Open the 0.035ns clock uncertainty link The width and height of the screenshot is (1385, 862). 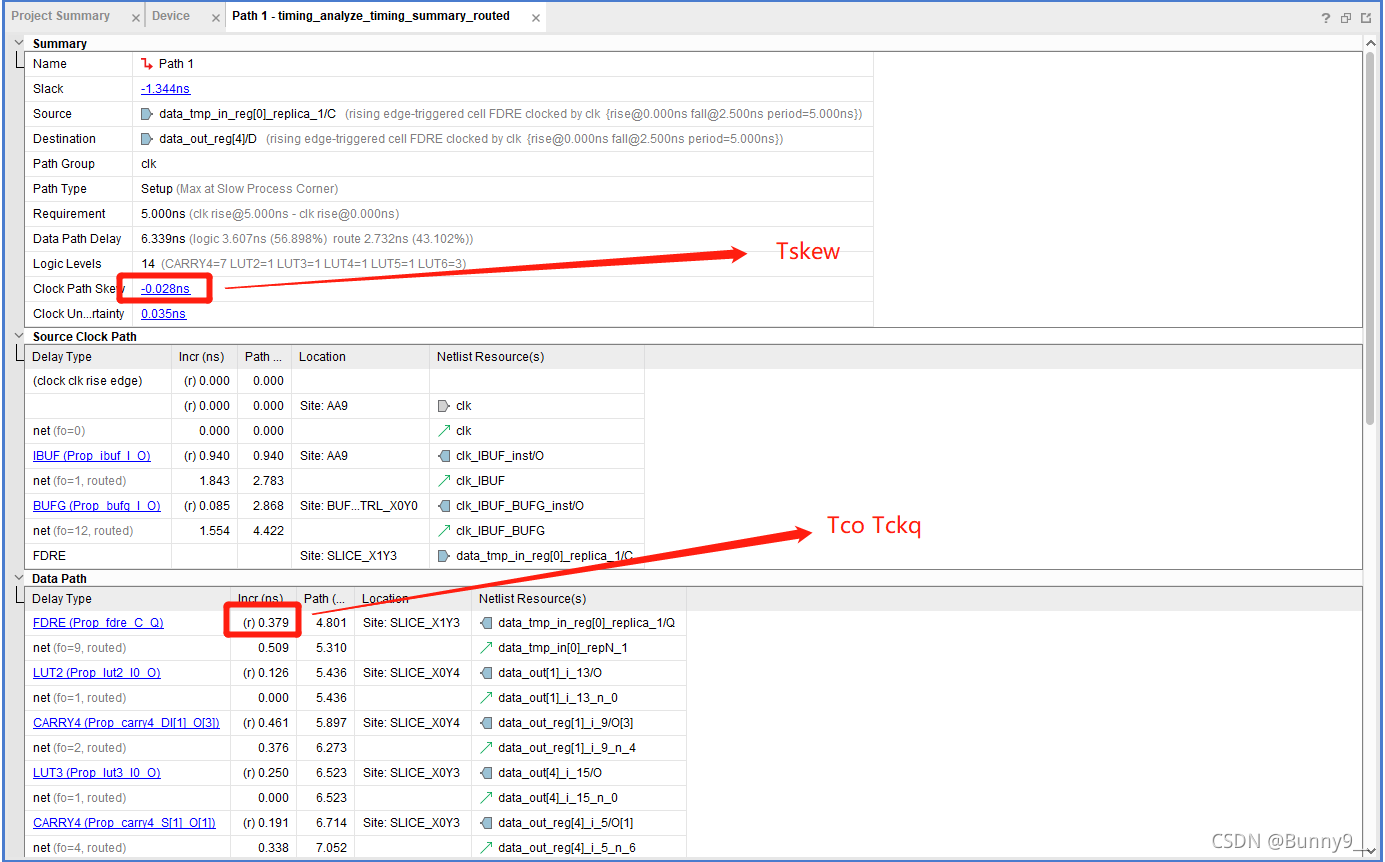pyautogui.click(x=163, y=314)
